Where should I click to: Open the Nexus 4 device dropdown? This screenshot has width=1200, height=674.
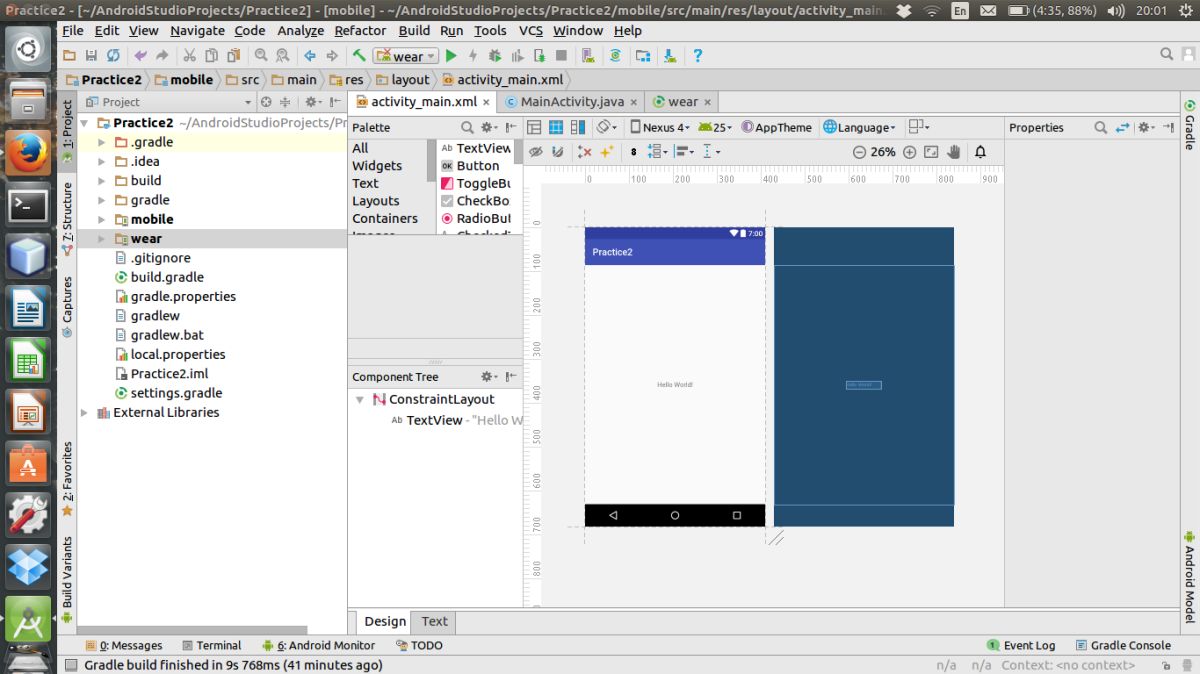coord(659,127)
